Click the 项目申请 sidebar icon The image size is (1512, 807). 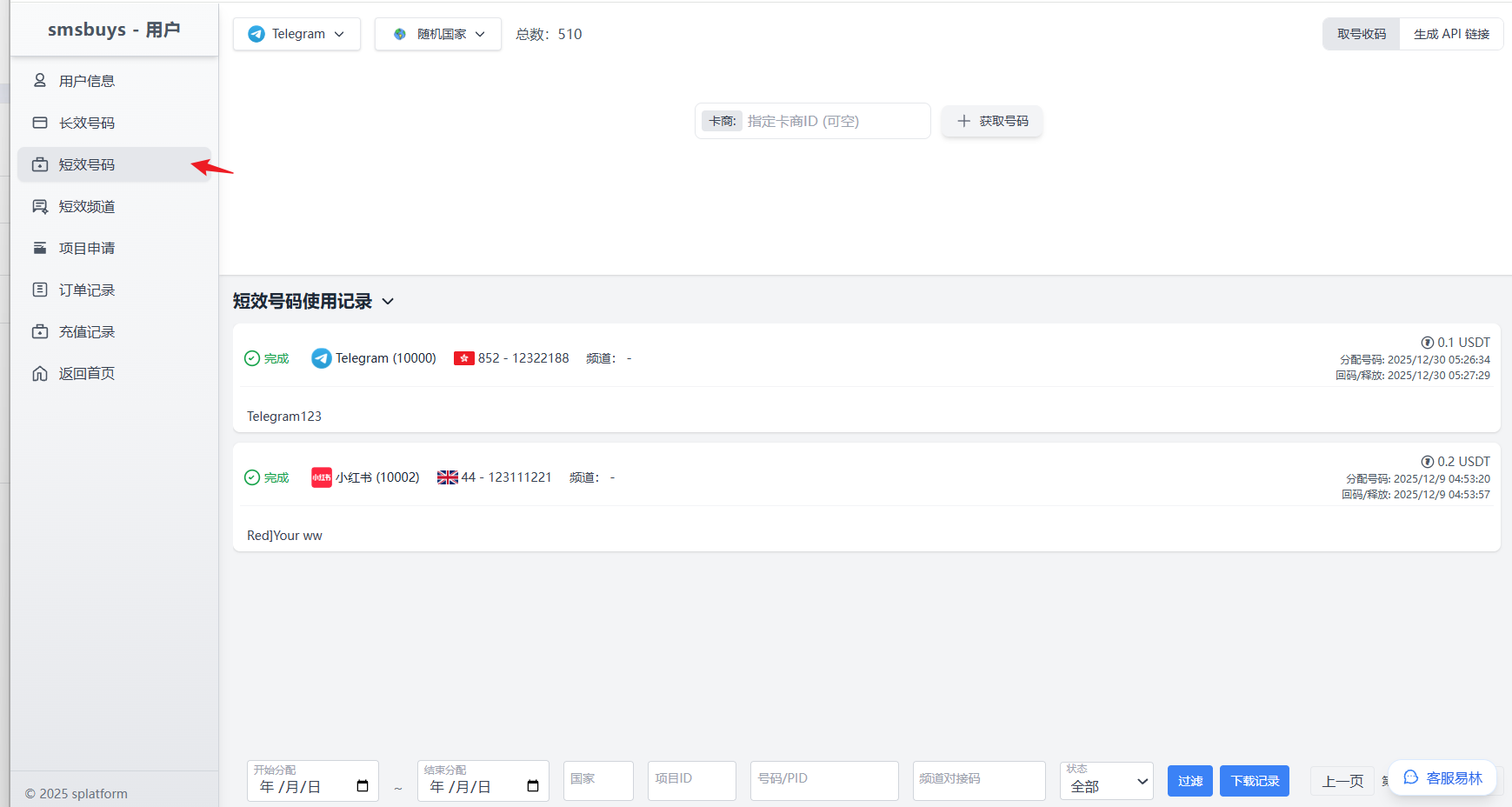tap(40, 248)
